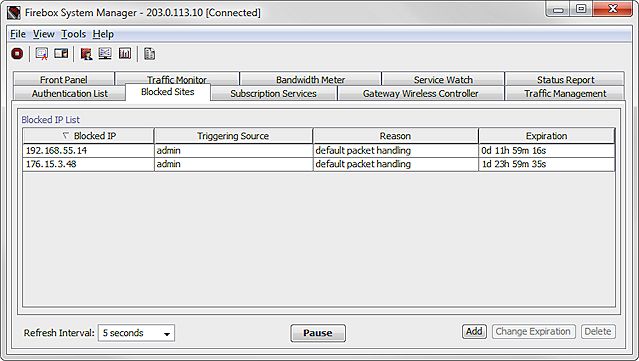
Task: Sort by Expiration column header
Action: [546, 136]
